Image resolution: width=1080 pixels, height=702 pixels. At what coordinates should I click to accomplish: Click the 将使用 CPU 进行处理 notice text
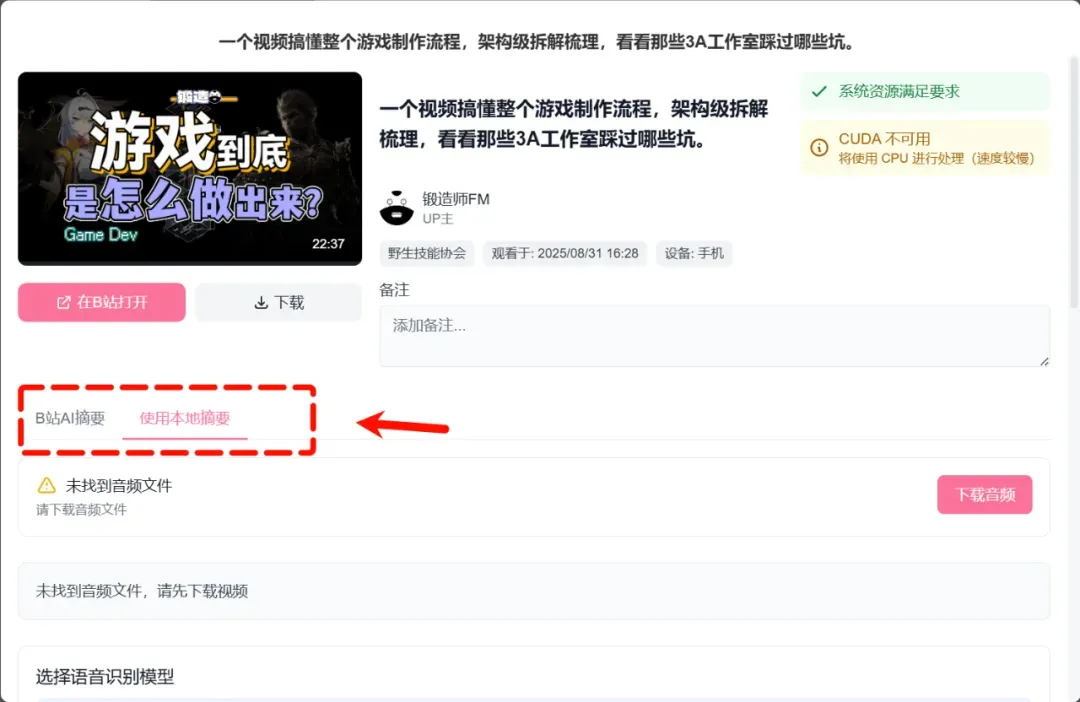coord(936,158)
